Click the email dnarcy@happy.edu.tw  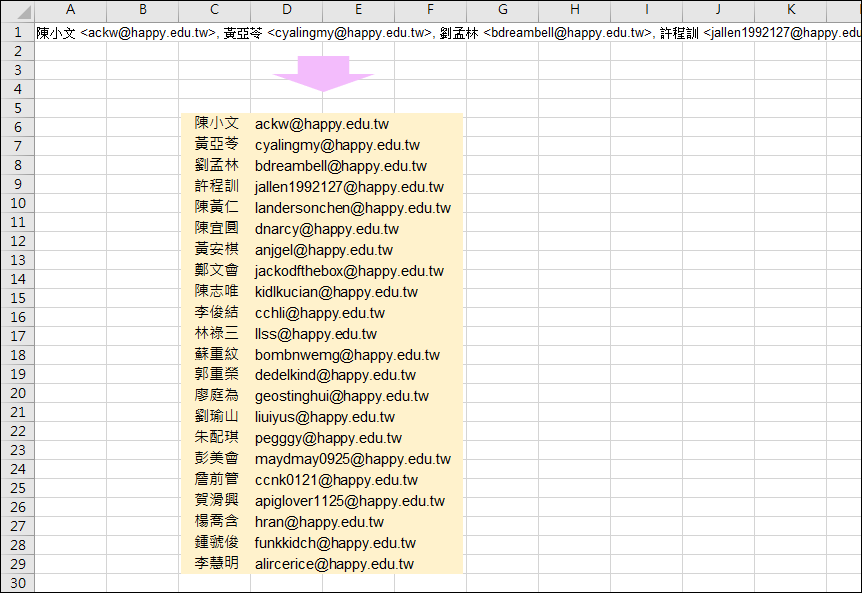327,229
